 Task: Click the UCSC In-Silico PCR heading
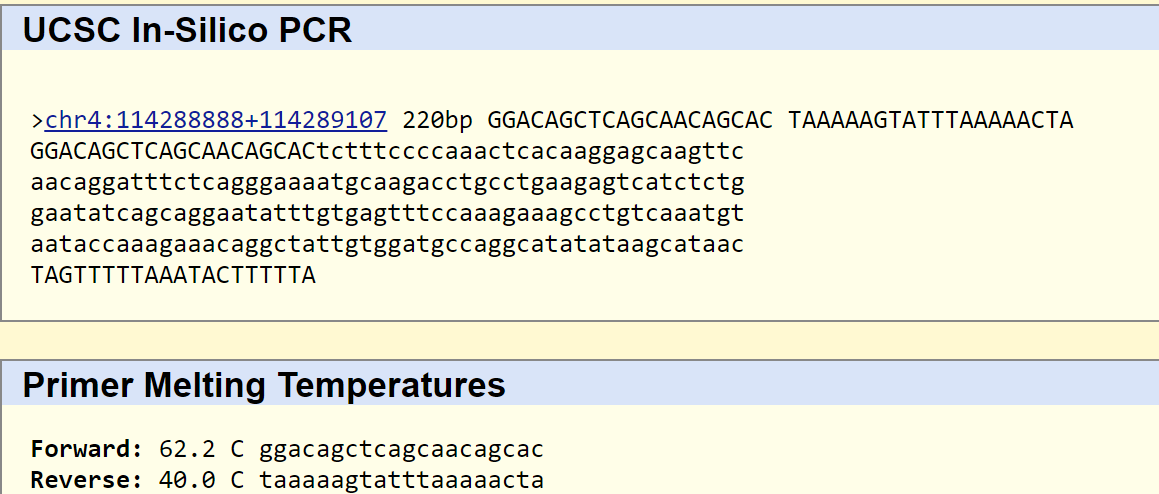click(x=187, y=30)
